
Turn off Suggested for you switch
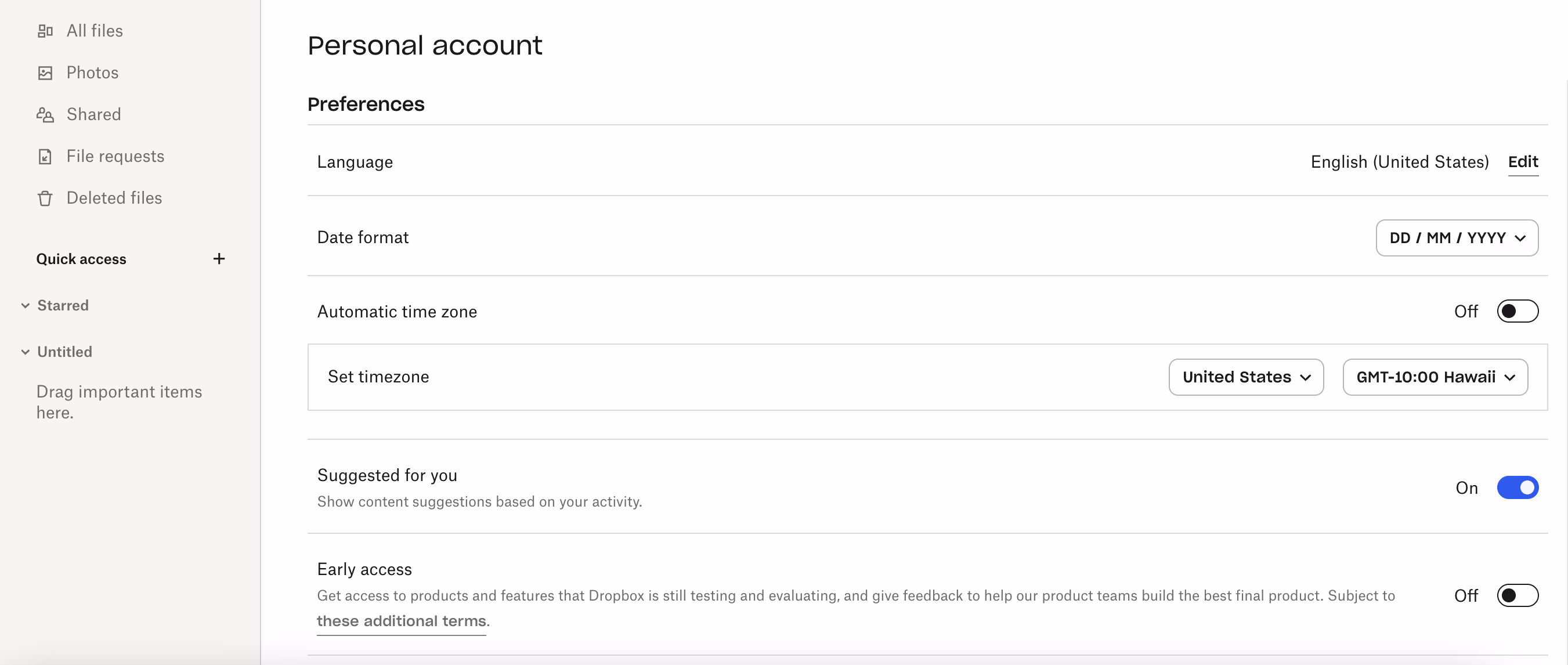[x=1517, y=488]
